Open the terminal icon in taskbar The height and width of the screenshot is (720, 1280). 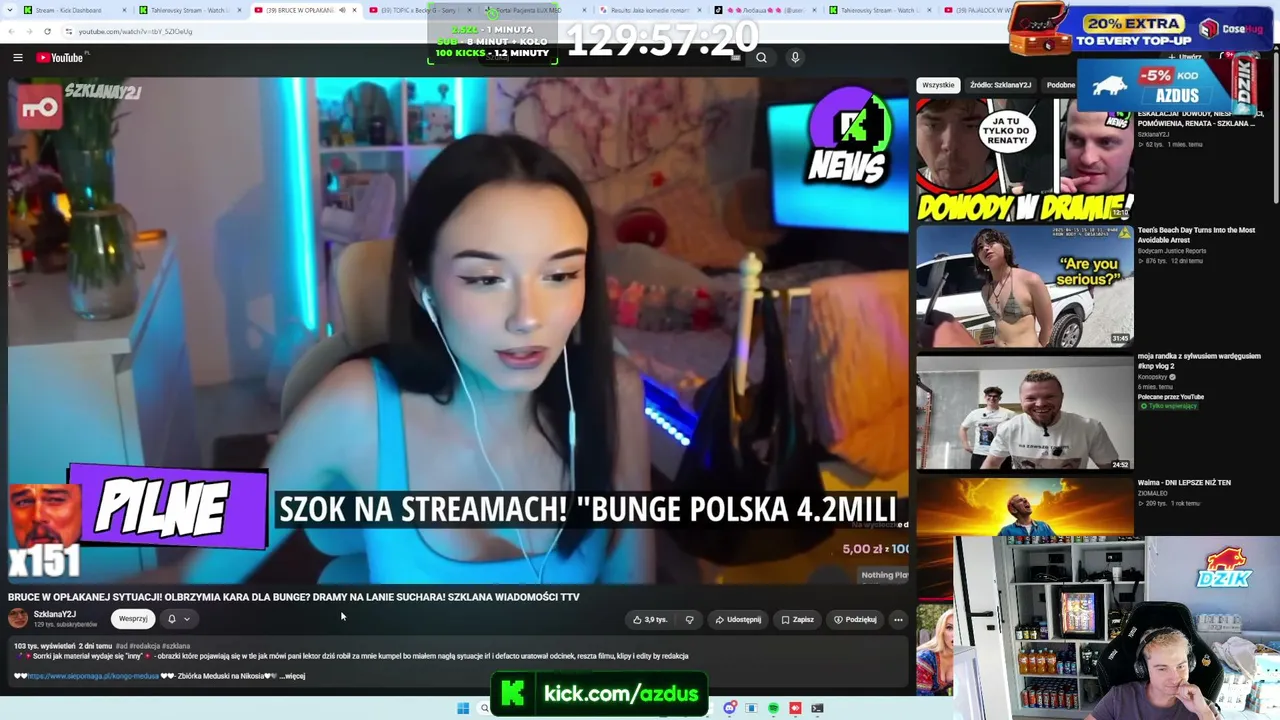pos(817,708)
